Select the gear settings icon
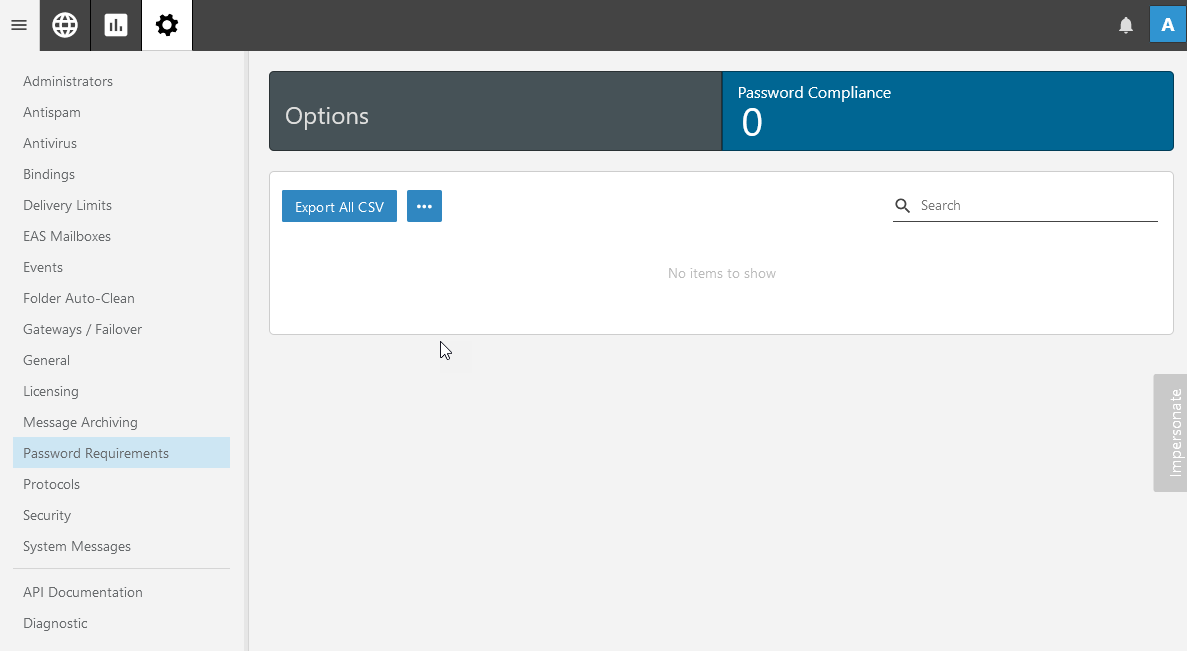Screen dimensions: 1187x651 (x=167, y=25)
